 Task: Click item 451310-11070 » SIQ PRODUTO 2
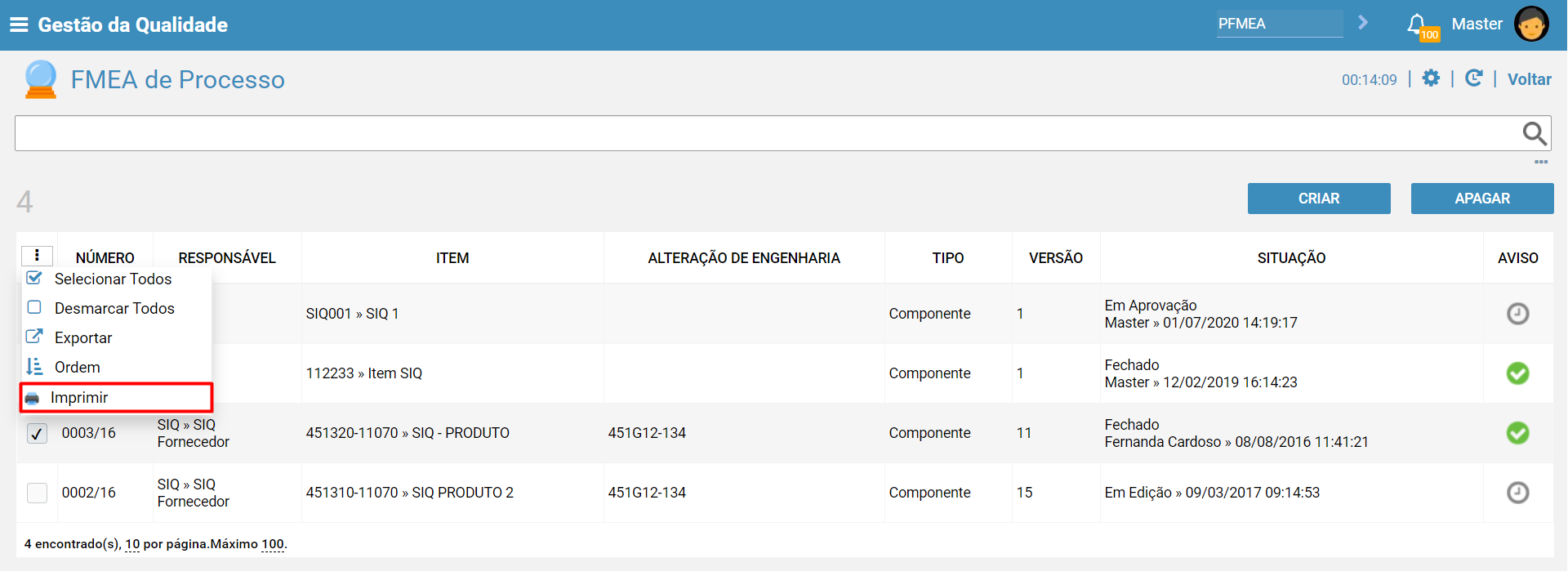tap(410, 493)
